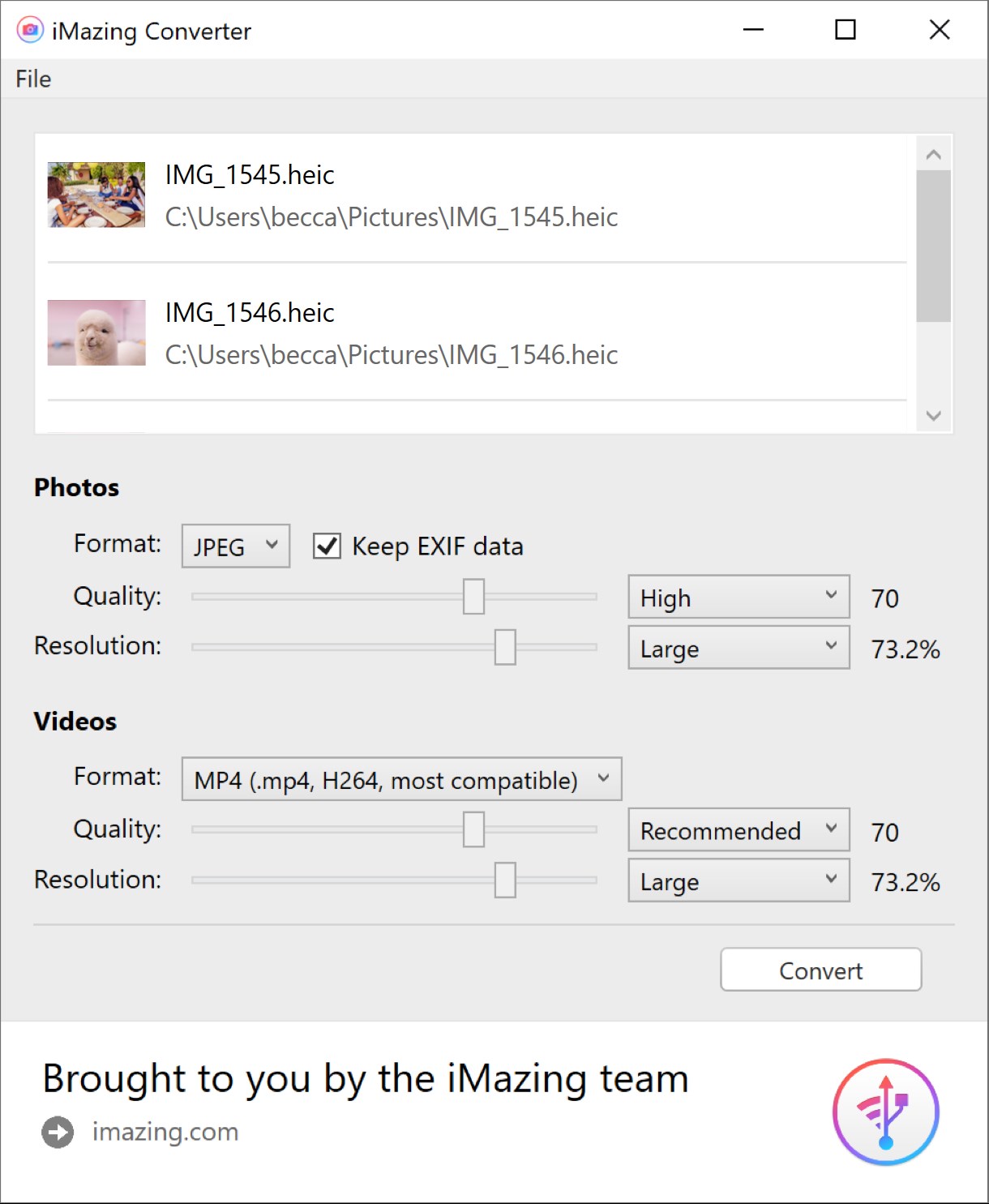Open the video Resolution dropdown showing Large
This screenshot has width=989, height=1204.
(737, 881)
